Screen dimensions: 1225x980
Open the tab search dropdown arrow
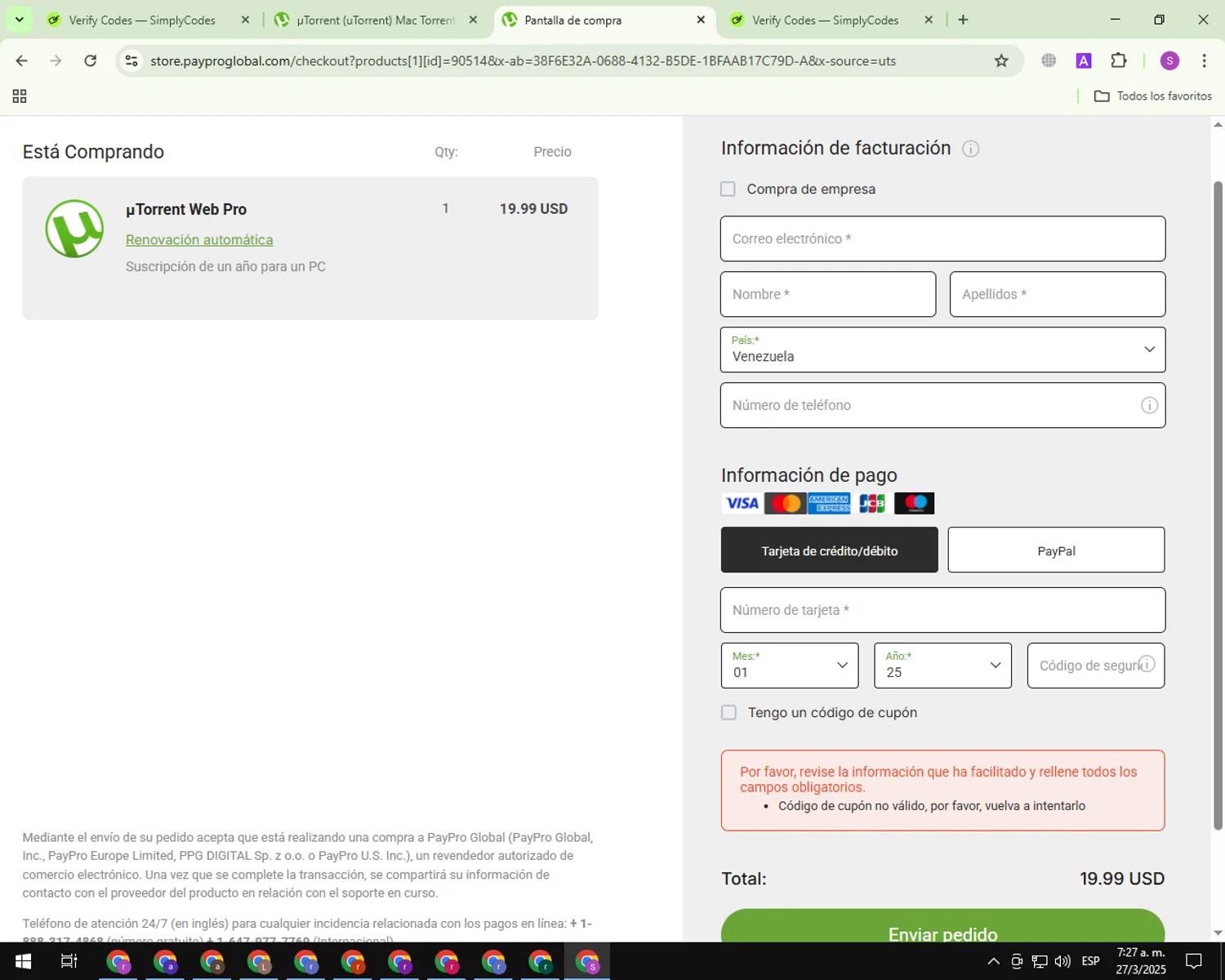pyautogui.click(x=19, y=20)
